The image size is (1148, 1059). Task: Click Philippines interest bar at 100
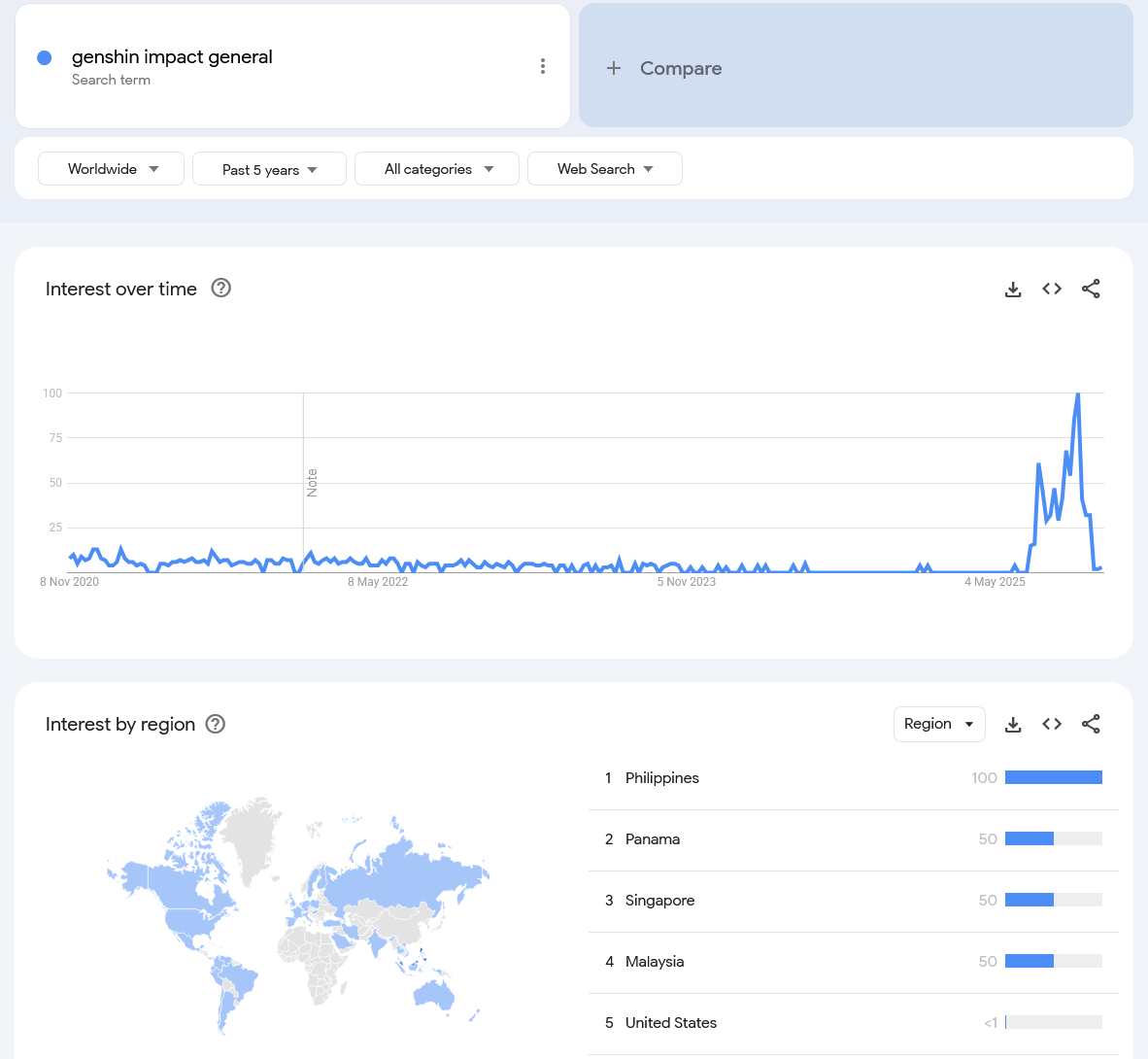(x=1054, y=778)
